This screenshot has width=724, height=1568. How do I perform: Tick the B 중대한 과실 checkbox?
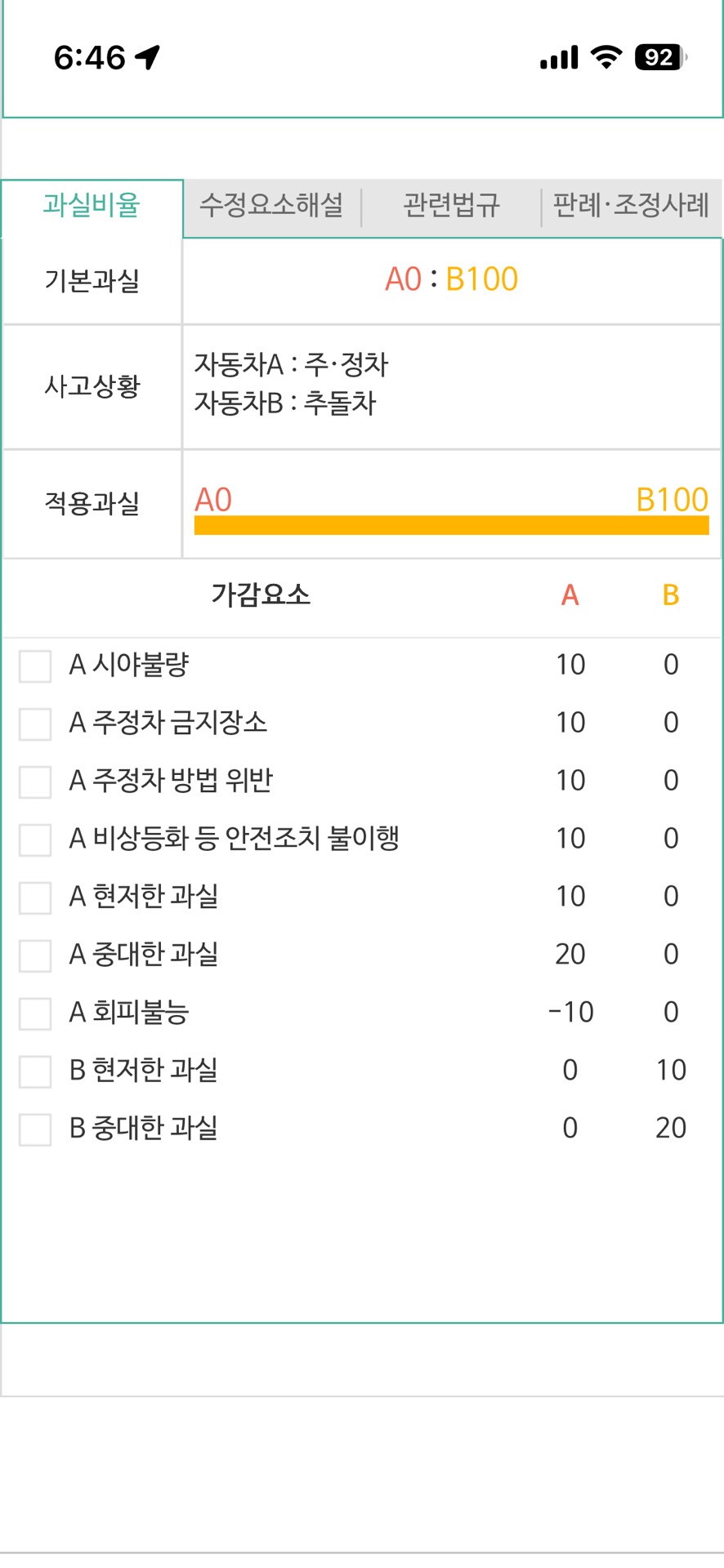click(x=35, y=1129)
